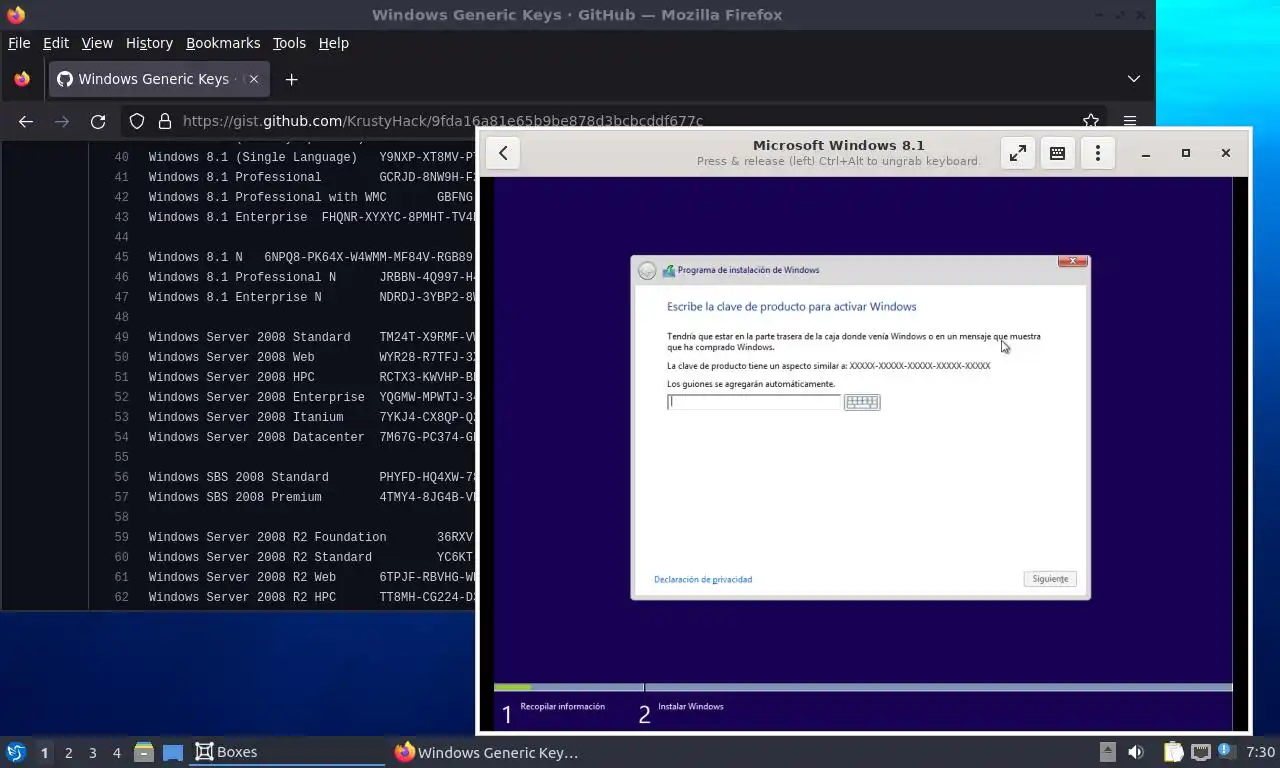Click the show desktop taskbar icon
This screenshot has width=1280, height=768.
pos(173,752)
